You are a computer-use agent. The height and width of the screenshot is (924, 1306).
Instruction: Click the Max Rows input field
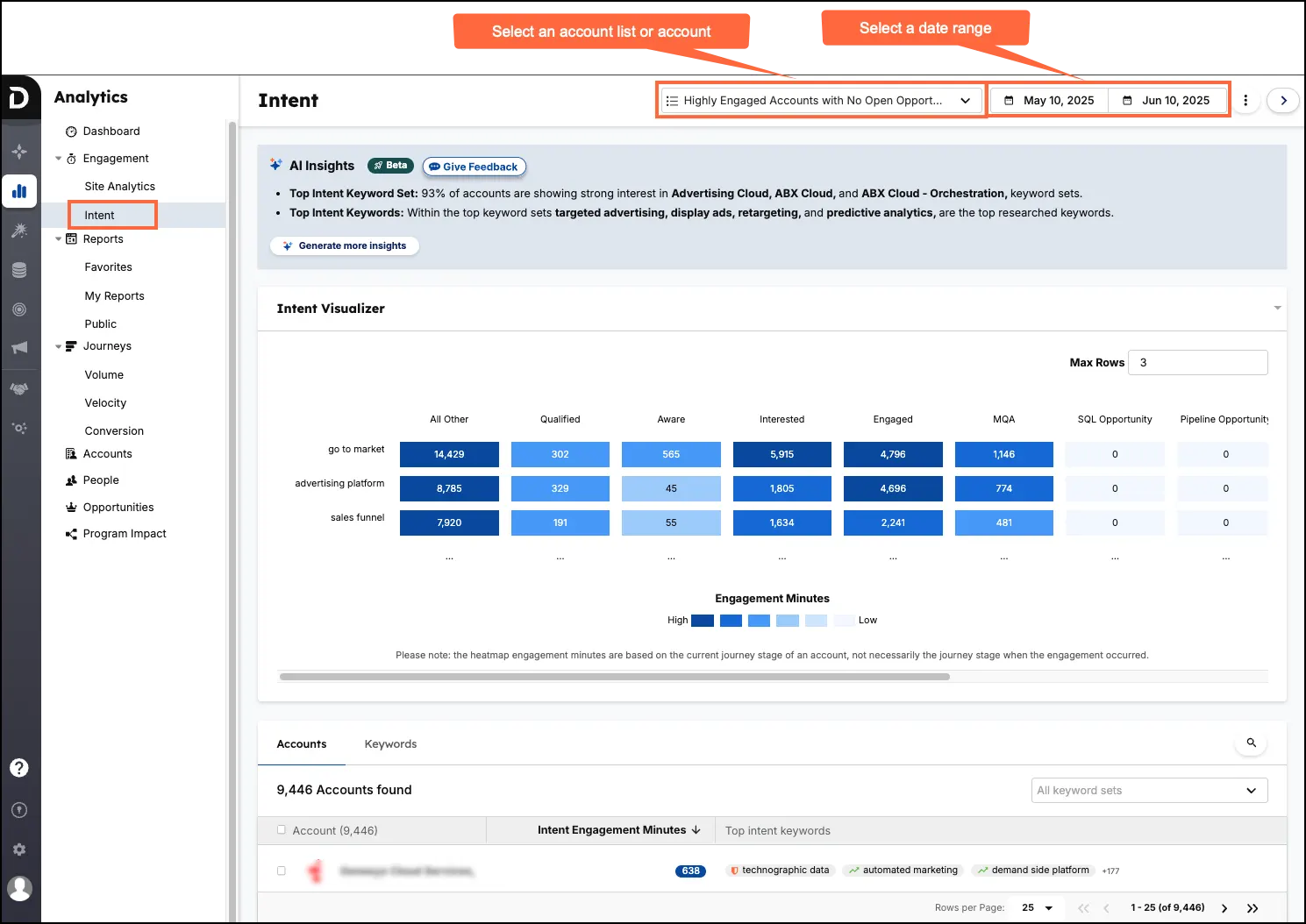tap(1197, 362)
